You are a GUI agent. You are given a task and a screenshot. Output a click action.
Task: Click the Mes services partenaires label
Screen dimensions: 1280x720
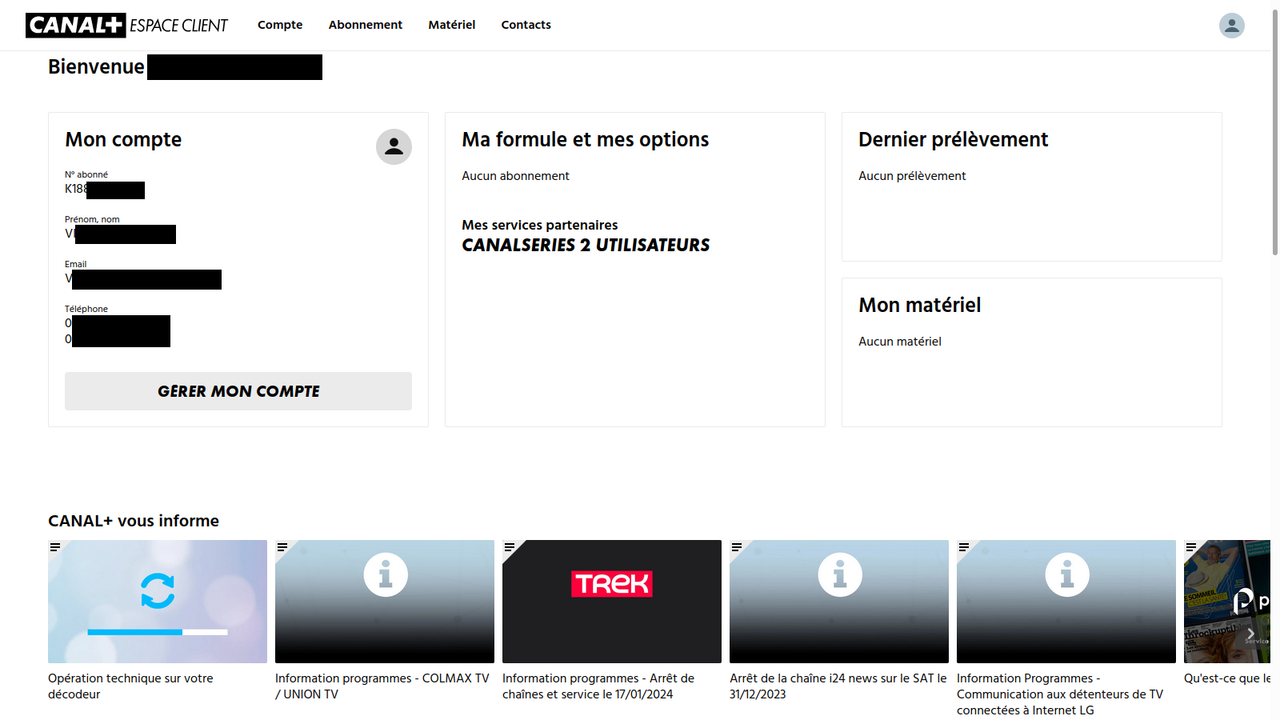(x=540, y=225)
